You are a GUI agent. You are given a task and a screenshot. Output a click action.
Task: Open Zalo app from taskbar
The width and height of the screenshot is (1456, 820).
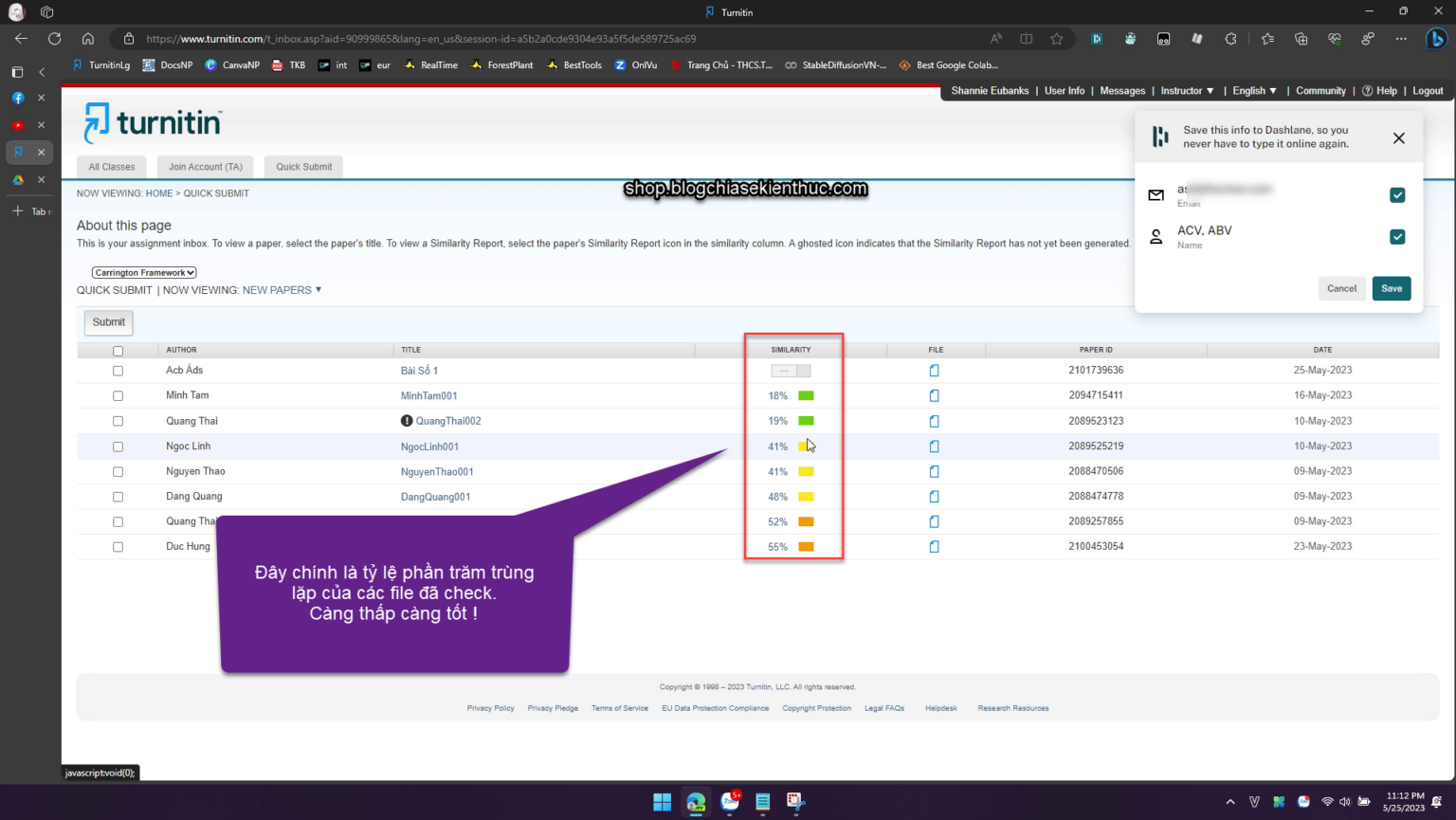point(730,802)
